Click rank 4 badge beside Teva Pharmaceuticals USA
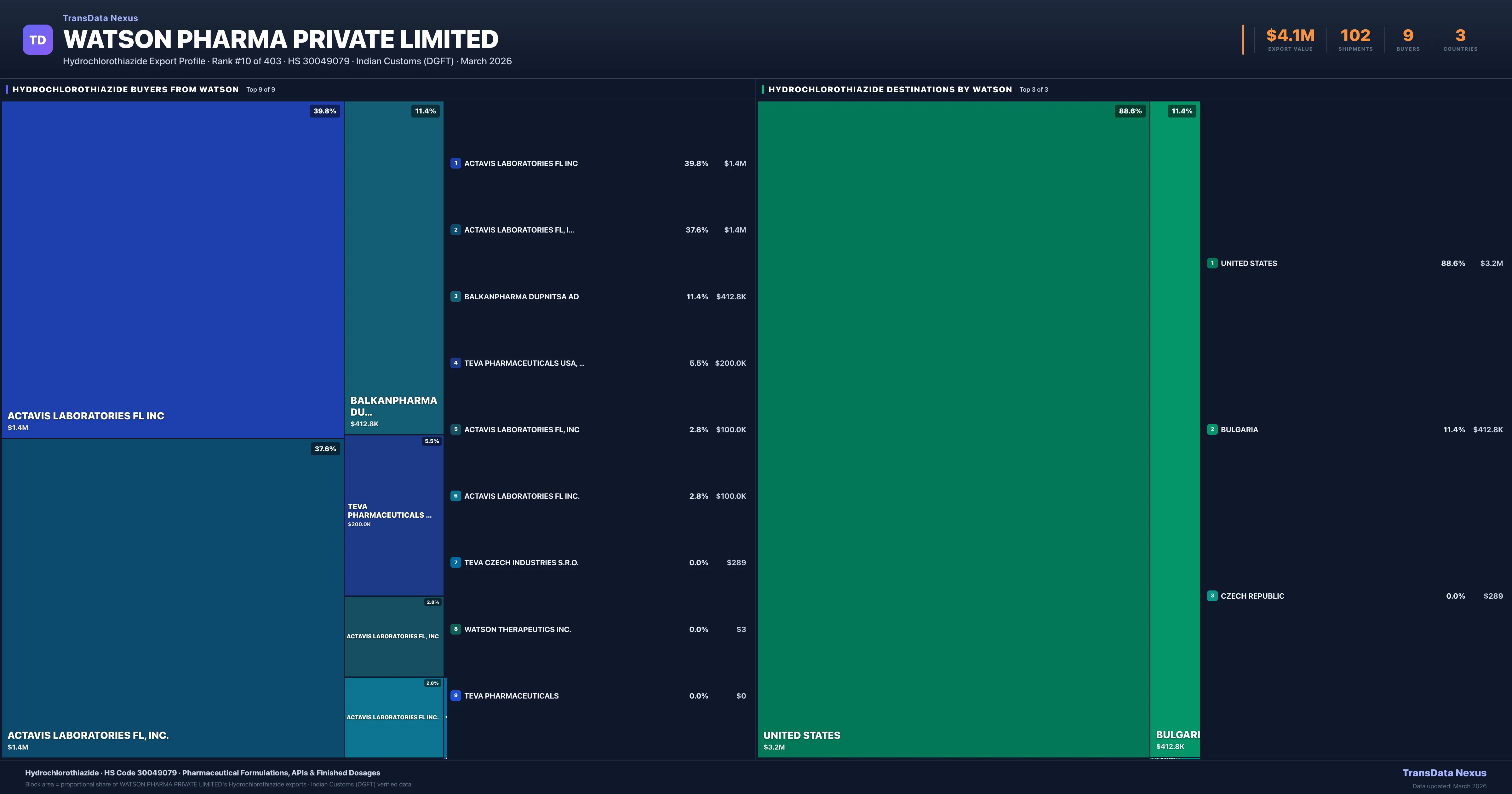Screen dimensions: 1512x794 click(455, 363)
